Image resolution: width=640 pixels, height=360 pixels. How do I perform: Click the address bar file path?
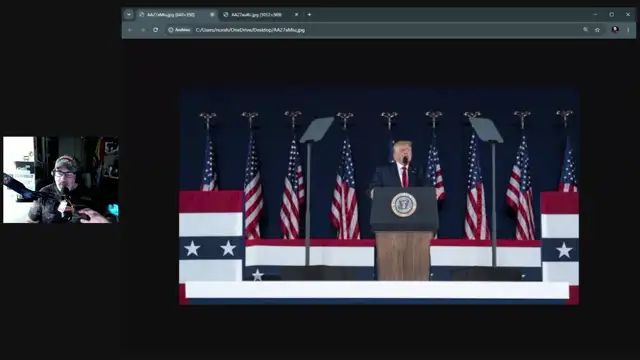coord(250,30)
